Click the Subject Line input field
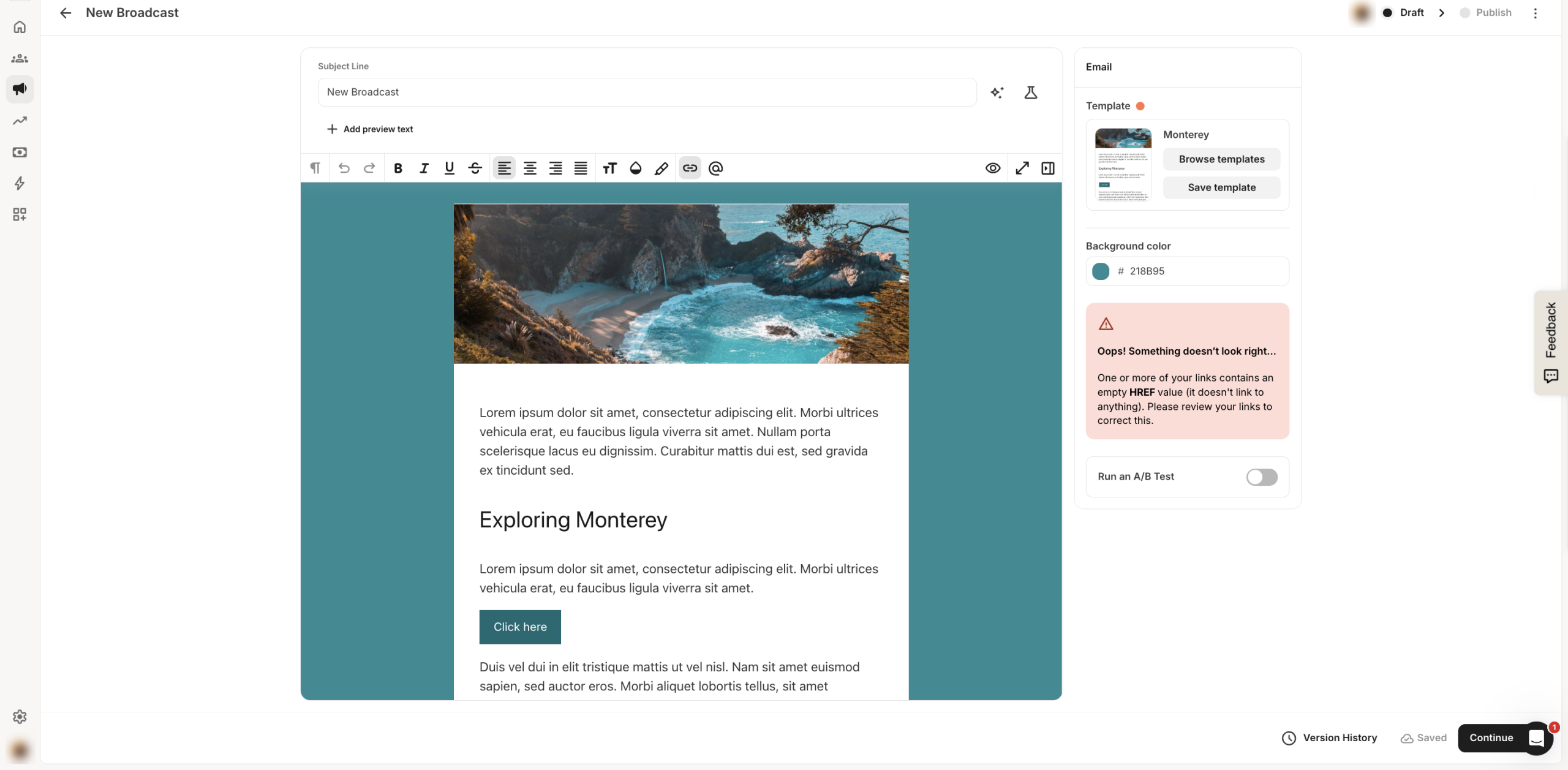 647,92
